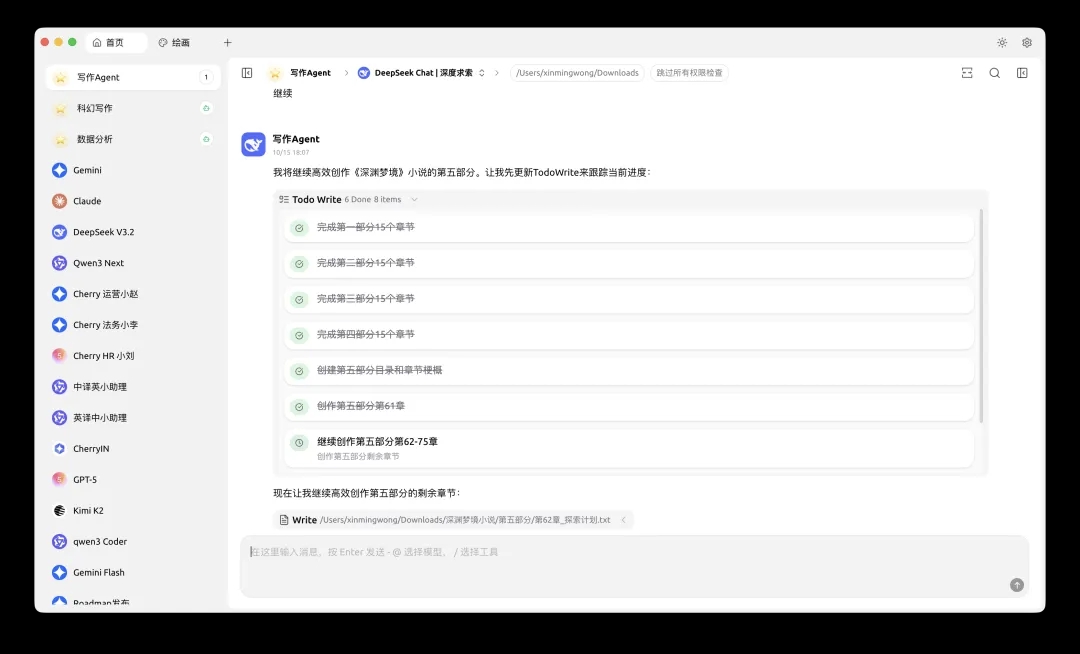This screenshot has width=1080, height=654.
Task: Select the Gemini assistant icon
Action: click(59, 170)
